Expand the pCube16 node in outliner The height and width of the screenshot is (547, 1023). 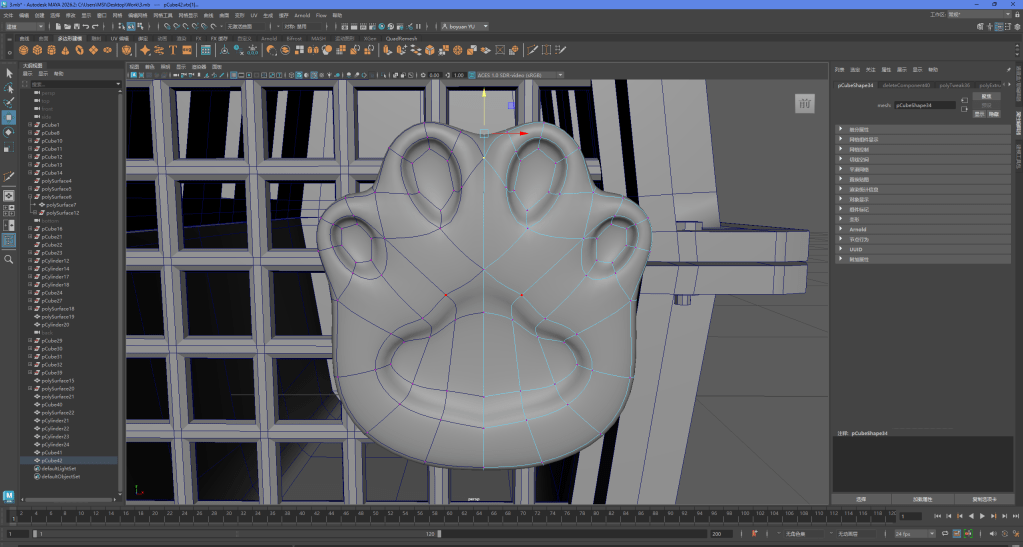(29, 229)
